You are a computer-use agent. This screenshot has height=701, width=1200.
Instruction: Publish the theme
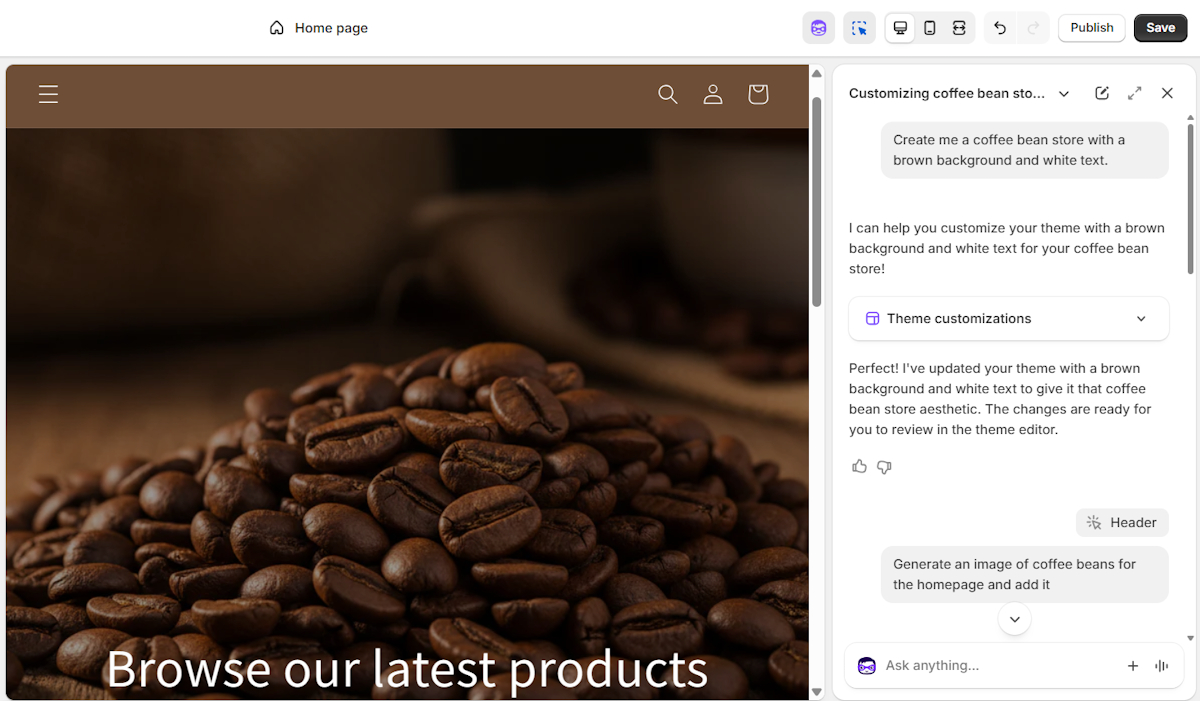1091,27
